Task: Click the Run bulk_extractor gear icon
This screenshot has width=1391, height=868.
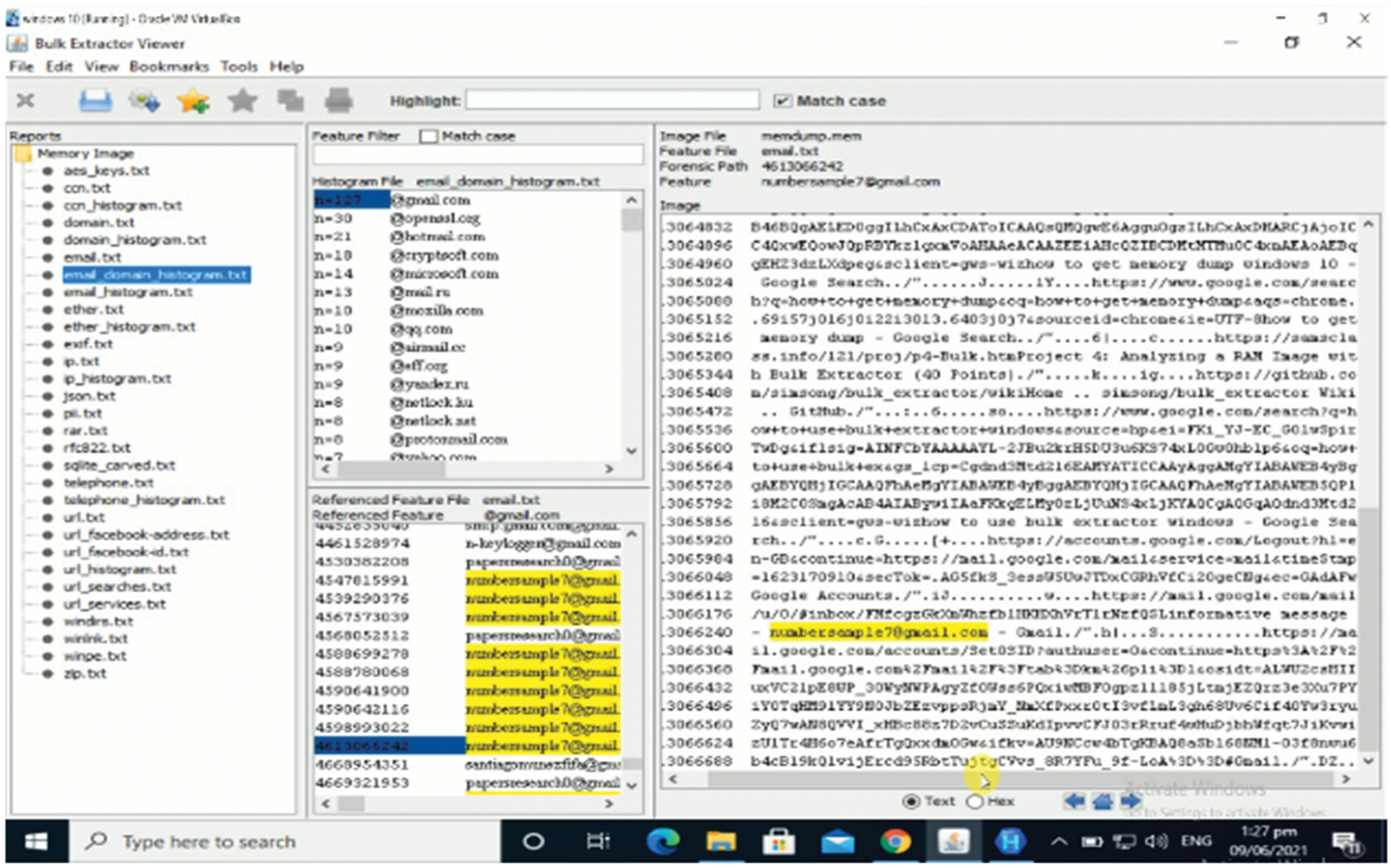Action: 144,100
